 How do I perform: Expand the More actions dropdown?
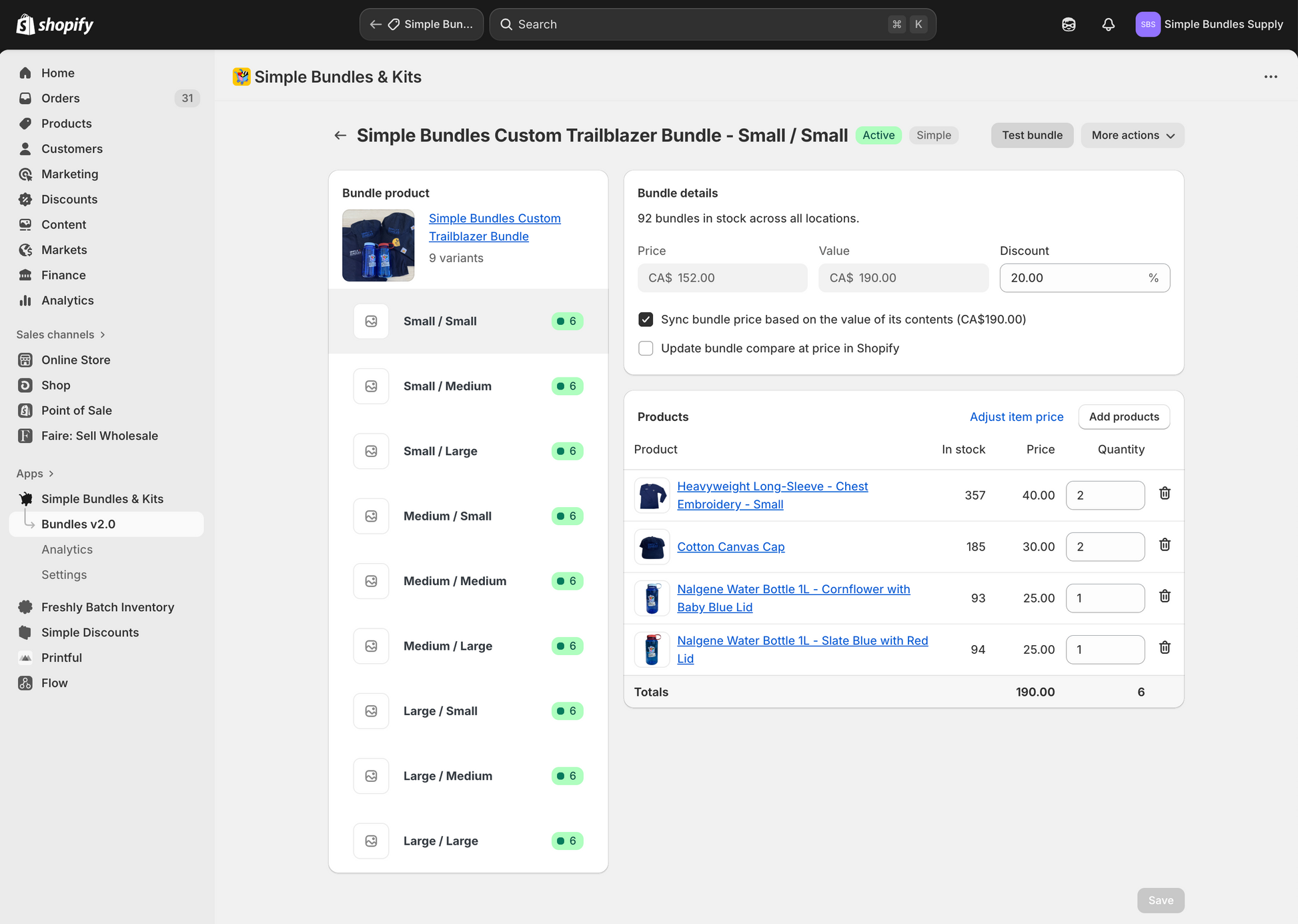coord(1132,135)
